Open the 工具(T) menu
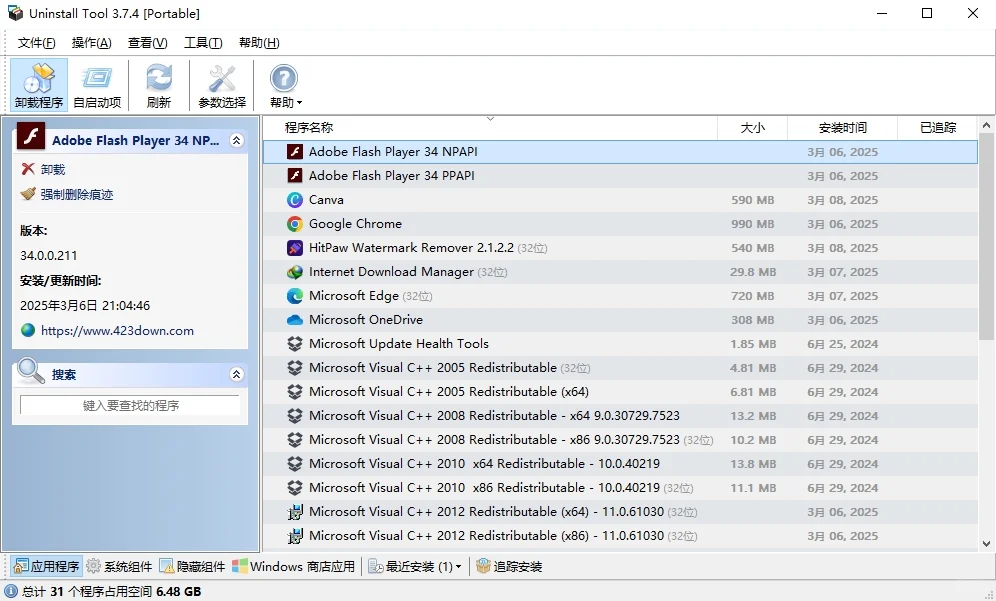 pyautogui.click(x=203, y=43)
